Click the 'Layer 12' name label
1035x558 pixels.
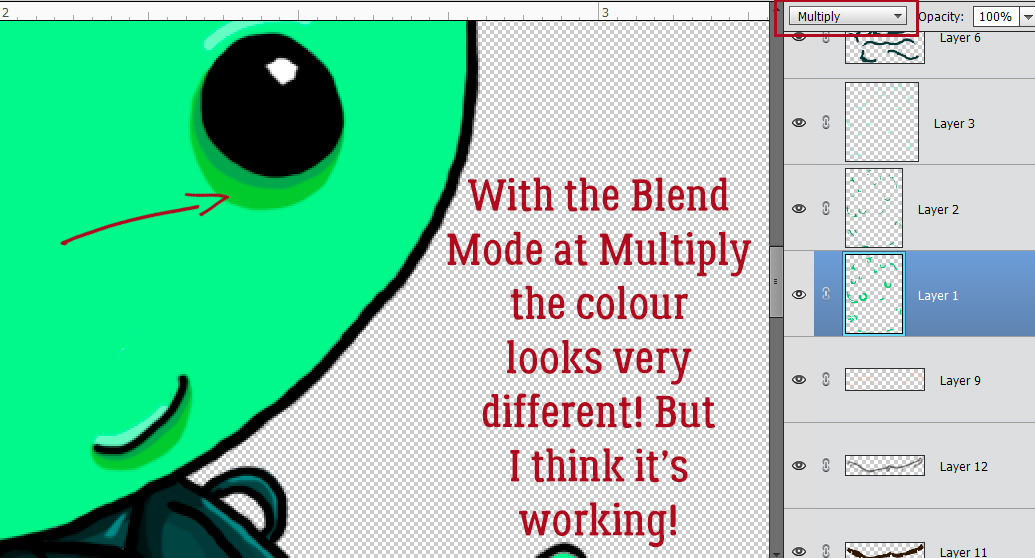coord(964,466)
